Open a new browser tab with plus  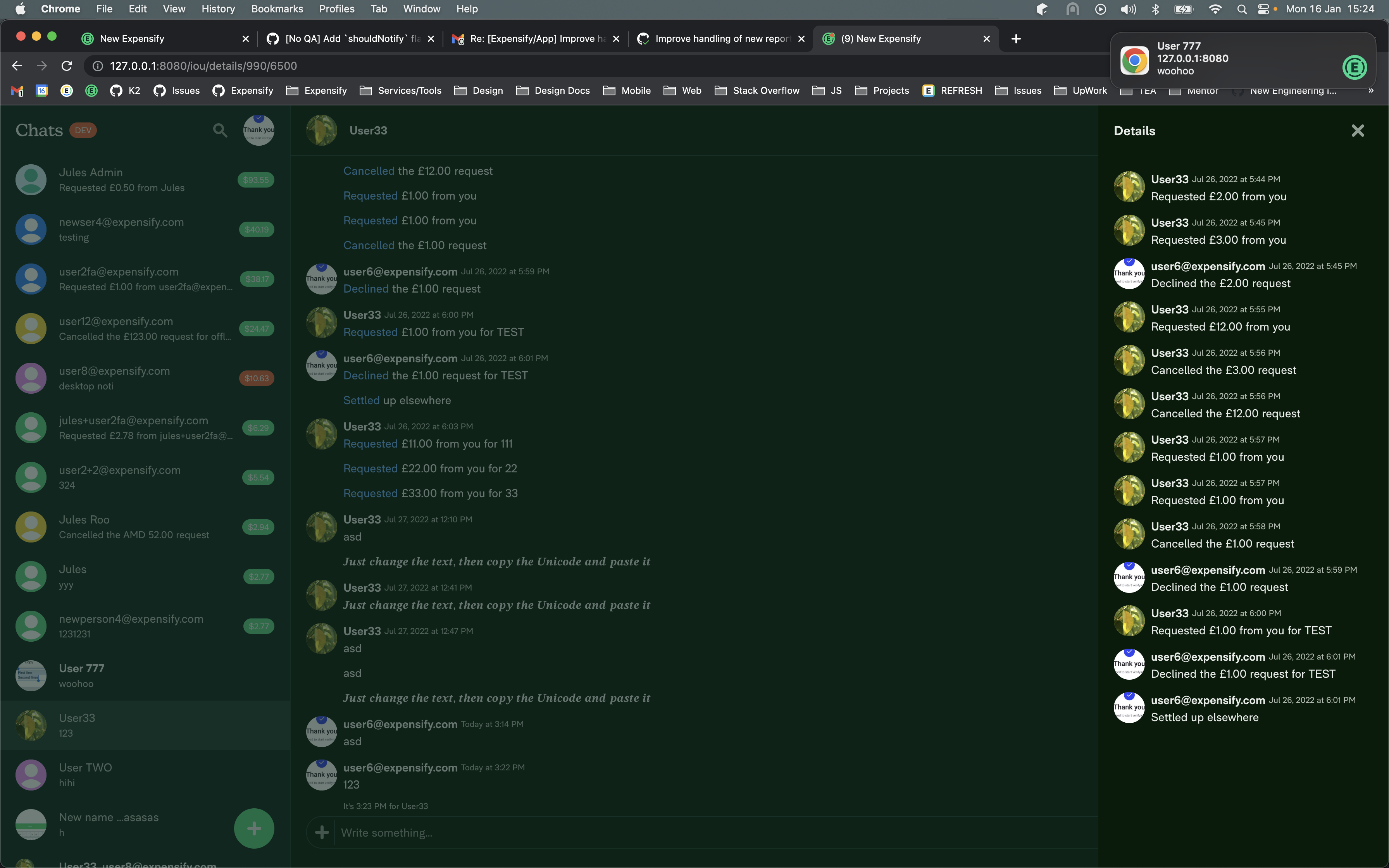1016,38
